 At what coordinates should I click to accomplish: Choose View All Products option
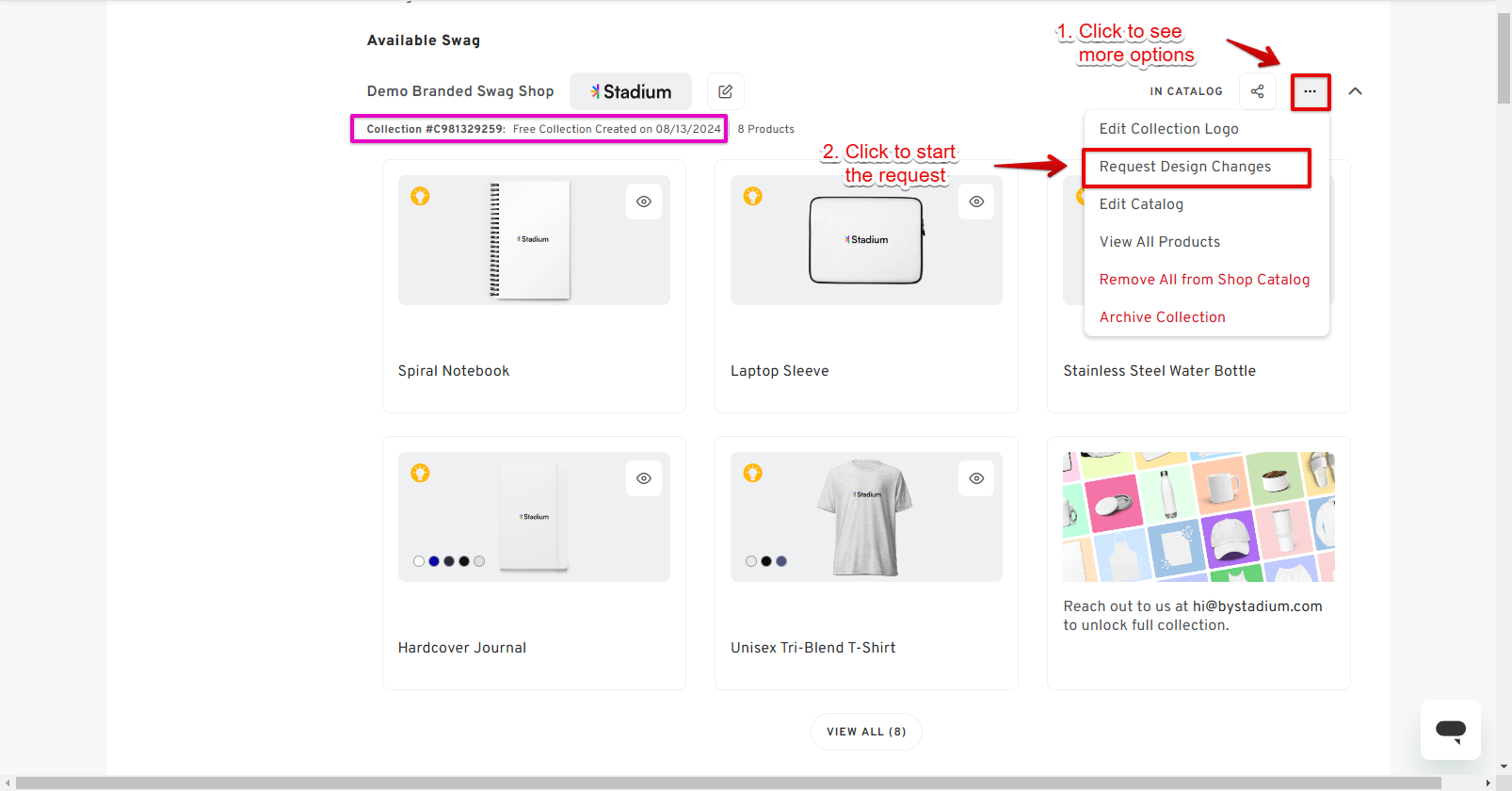pos(1206,242)
